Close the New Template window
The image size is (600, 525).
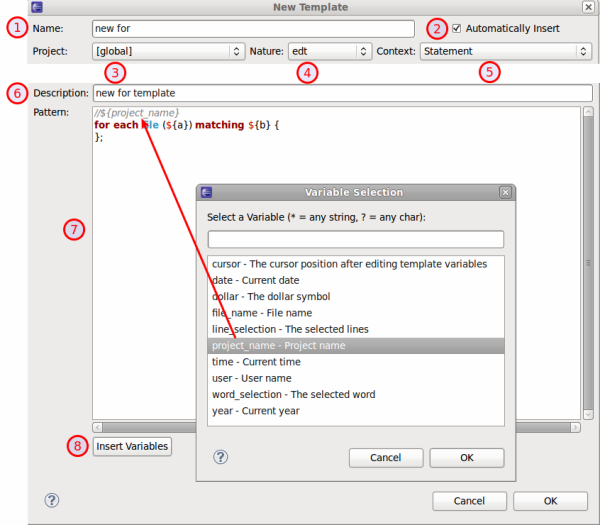[585, 7]
